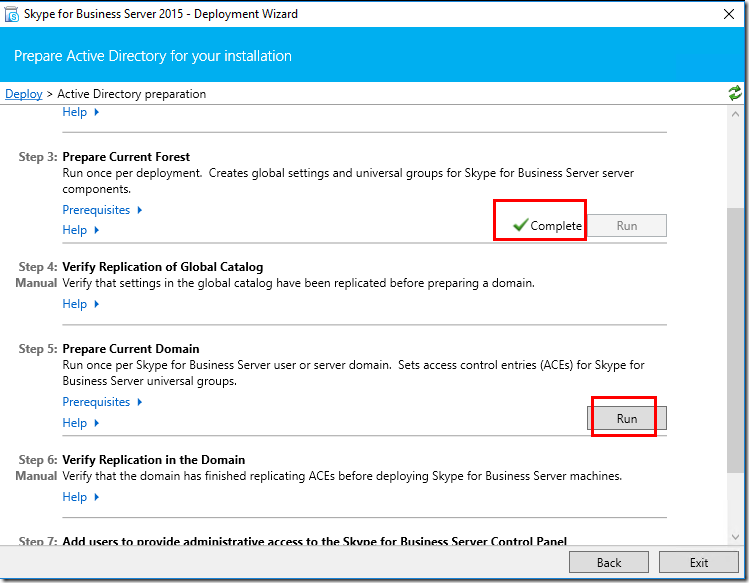Click the scrollbar up arrow
The height and width of the screenshot is (583, 749).
735,114
